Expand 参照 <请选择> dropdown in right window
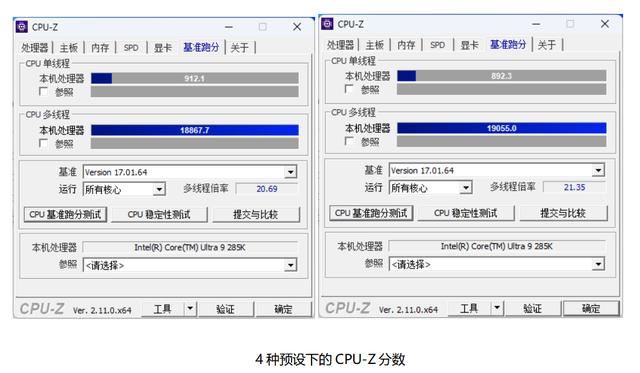Viewport: 640px width, 373px height. (x=598, y=264)
